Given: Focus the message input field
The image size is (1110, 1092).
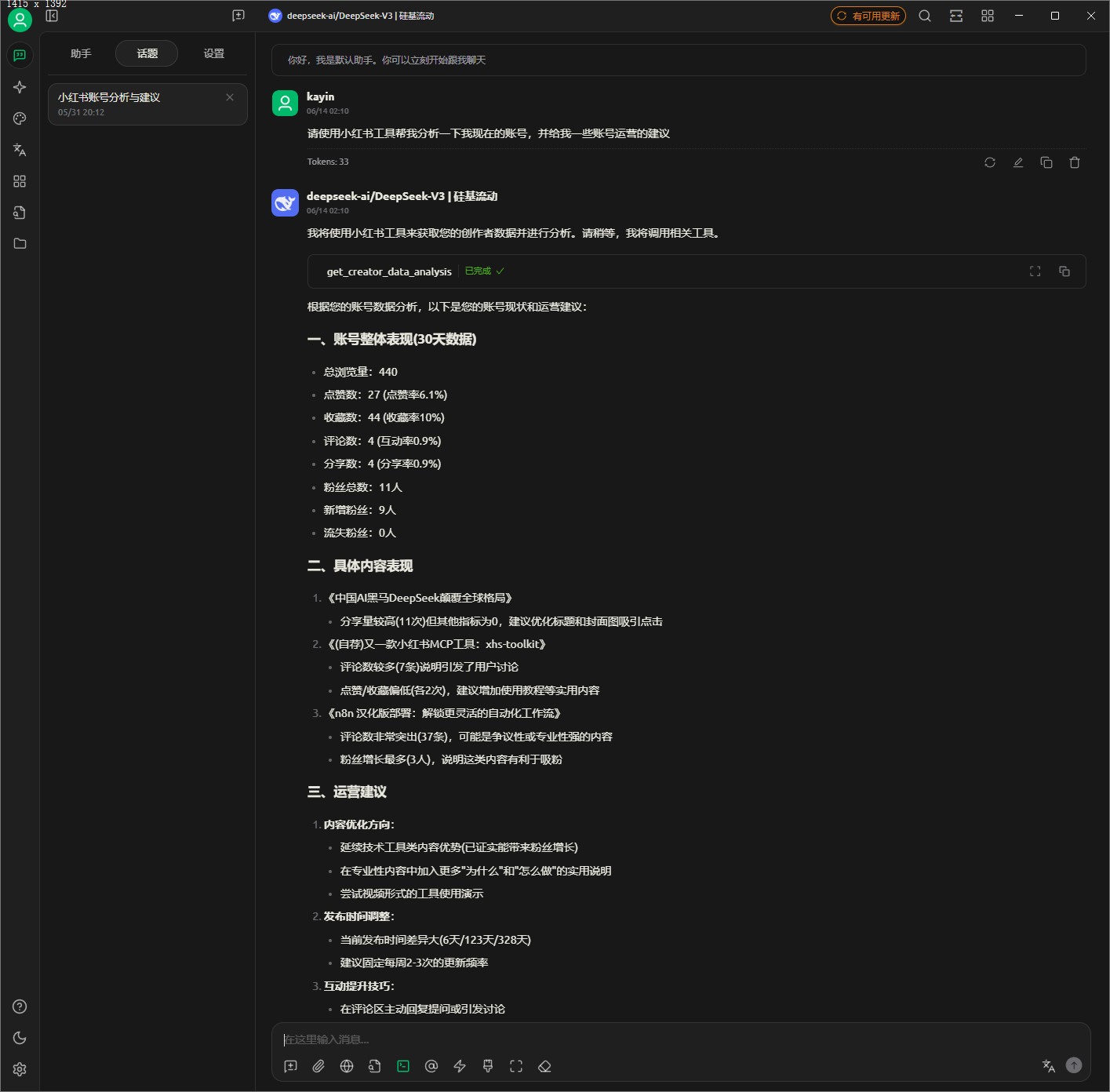Looking at the screenshot, I should coord(681,1039).
